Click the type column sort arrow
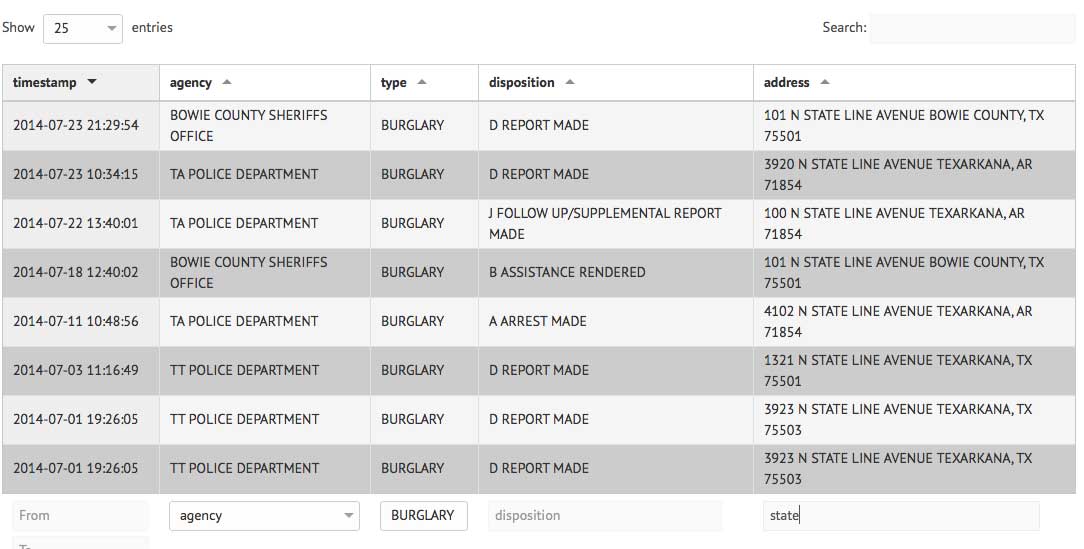 click(x=422, y=82)
